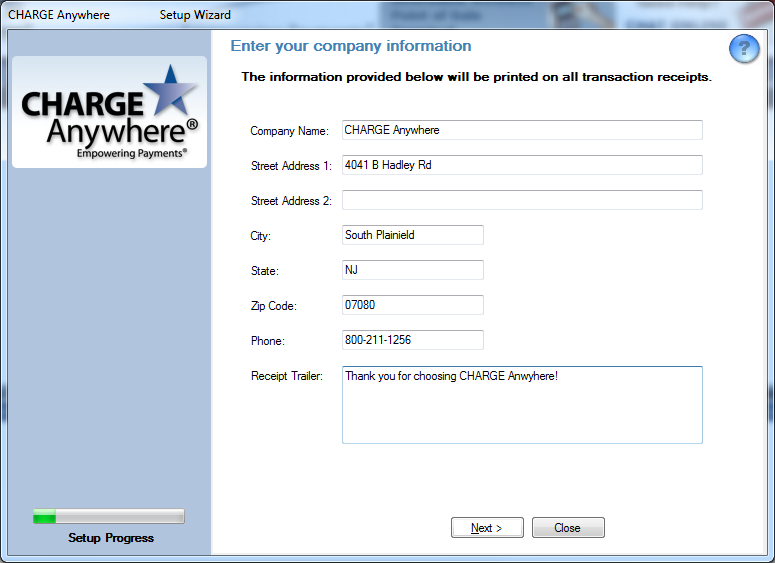
Task: Focus the State field showing NJ
Action: click(x=412, y=270)
